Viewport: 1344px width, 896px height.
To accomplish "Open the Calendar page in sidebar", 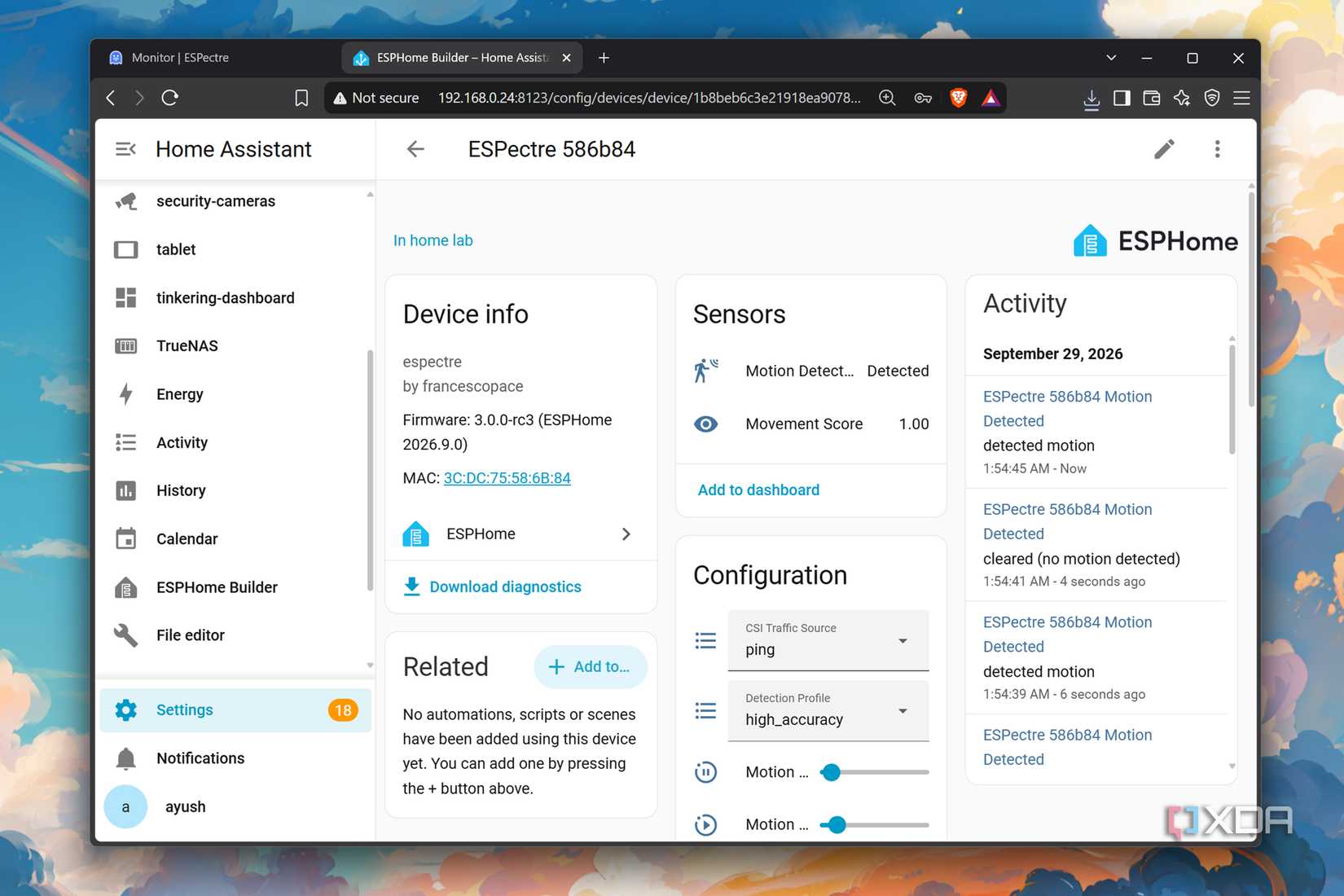I will pos(236,539).
